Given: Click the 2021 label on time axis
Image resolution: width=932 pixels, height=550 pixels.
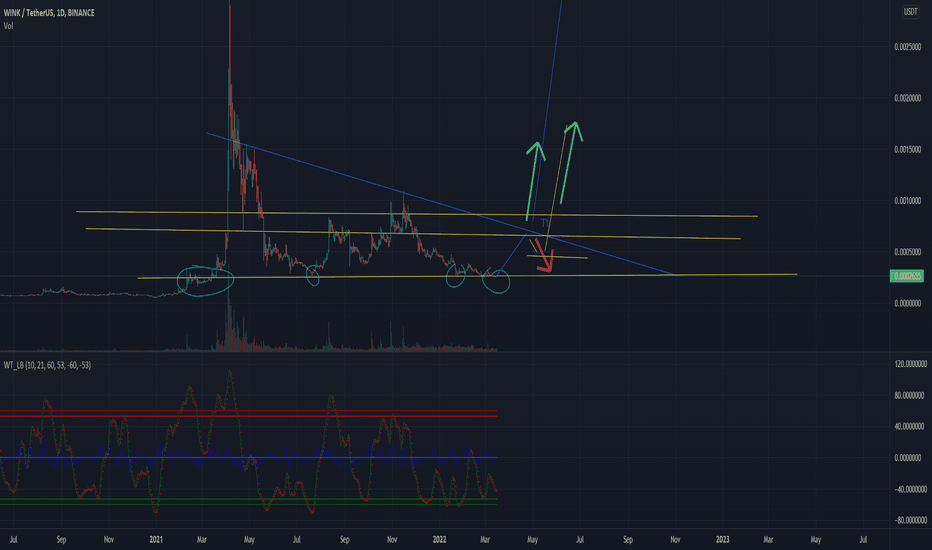Looking at the screenshot, I should click(156, 540).
